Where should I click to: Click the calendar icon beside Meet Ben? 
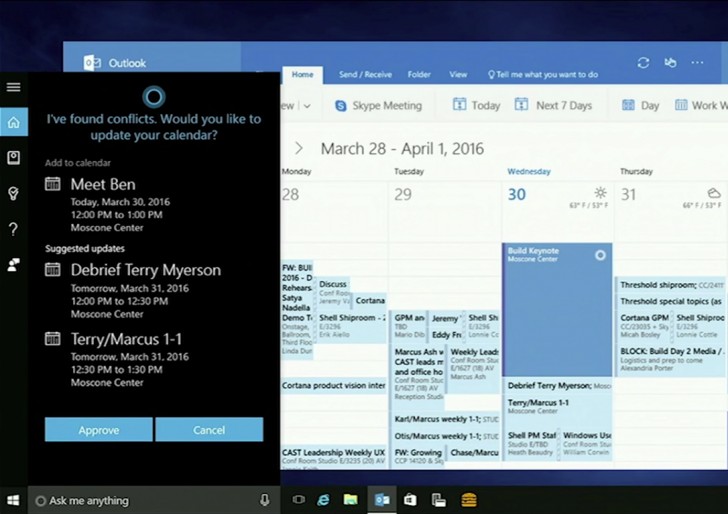(52, 184)
